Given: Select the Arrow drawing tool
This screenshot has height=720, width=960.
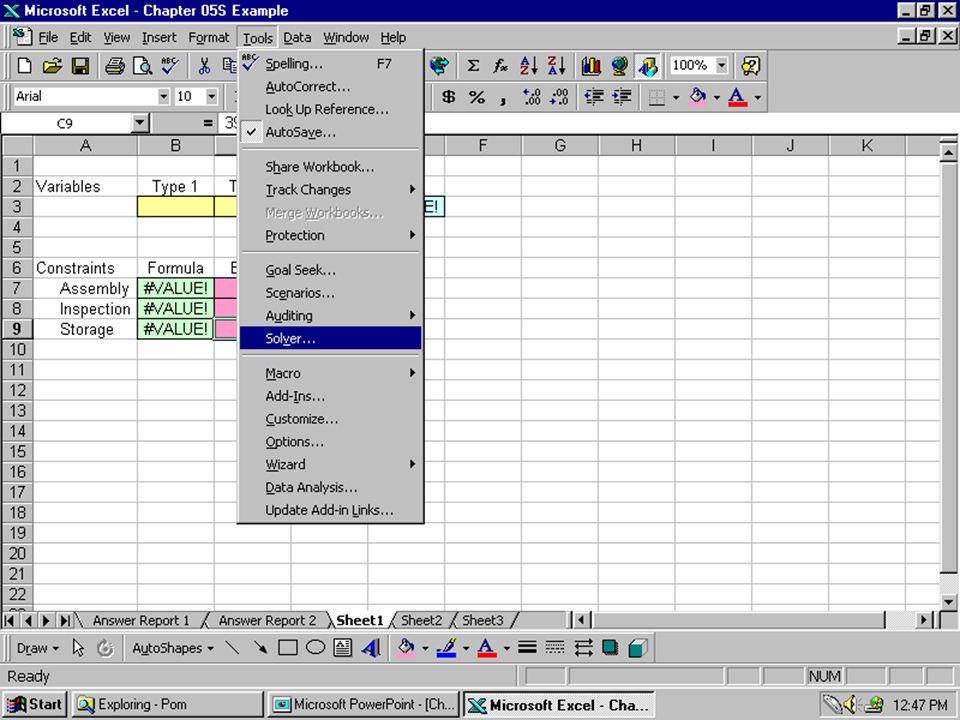Looking at the screenshot, I should (260, 648).
